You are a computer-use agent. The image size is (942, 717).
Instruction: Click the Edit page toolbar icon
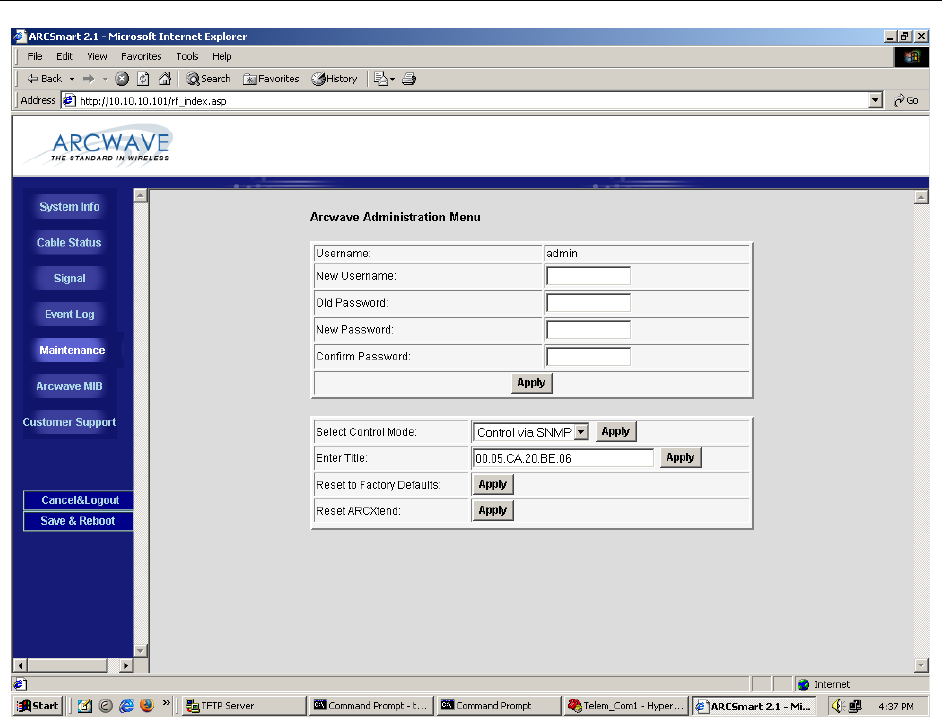point(381,79)
